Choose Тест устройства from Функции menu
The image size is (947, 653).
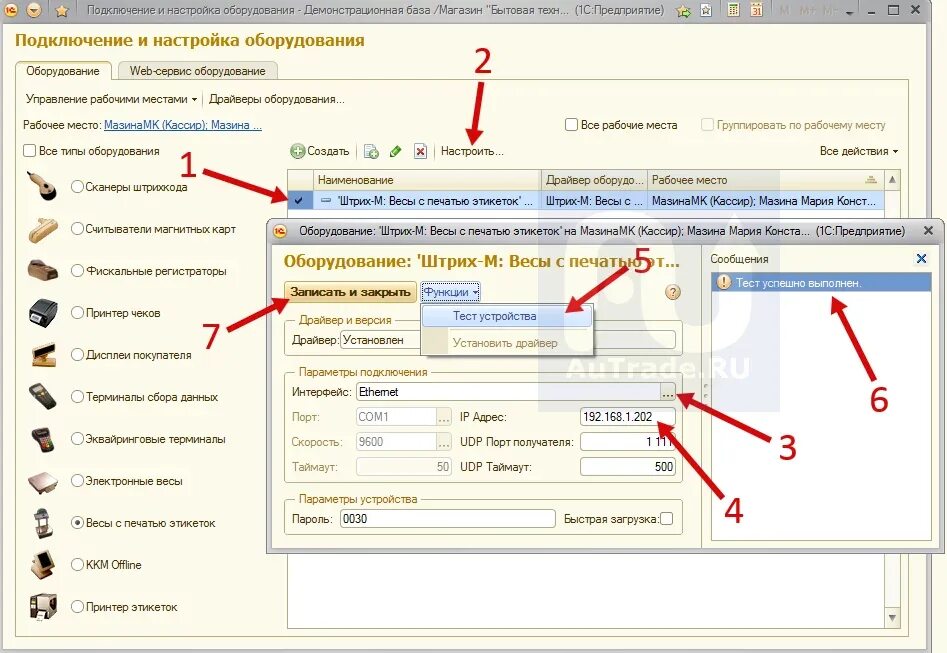pyautogui.click(x=507, y=316)
